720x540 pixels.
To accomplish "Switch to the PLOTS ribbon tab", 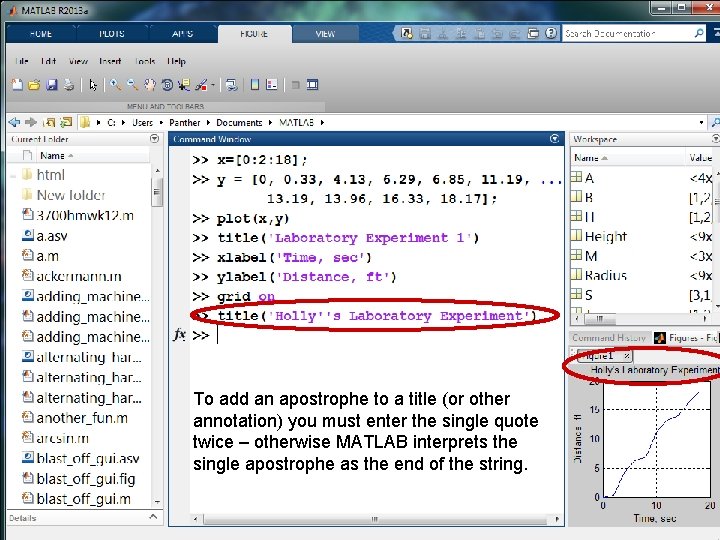I will 112,34.
